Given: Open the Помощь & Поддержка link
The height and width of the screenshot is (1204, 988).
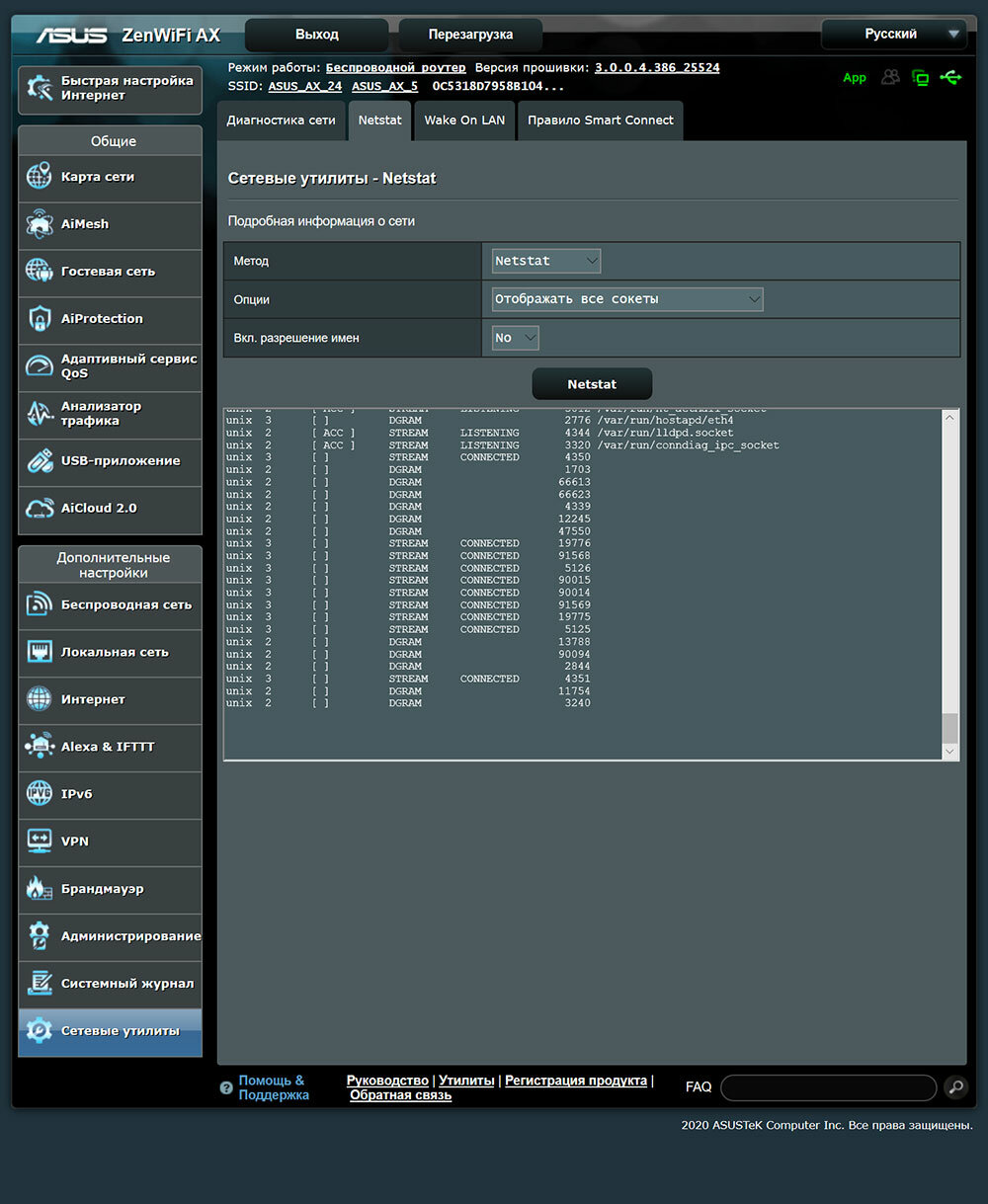Looking at the screenshot, I should click(x=274, y=1087).
